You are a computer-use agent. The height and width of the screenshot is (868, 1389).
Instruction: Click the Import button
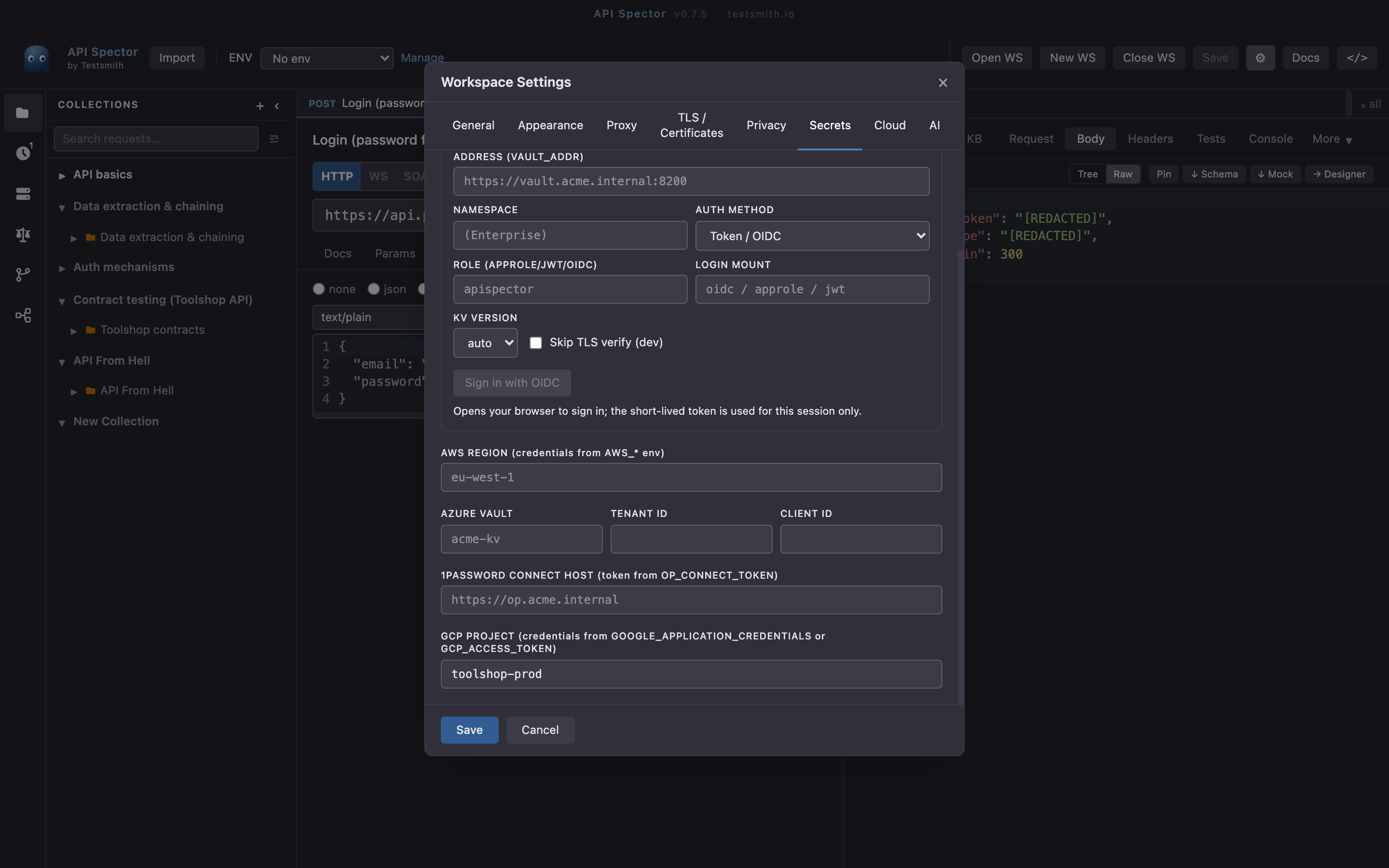[x=177, y=58]
